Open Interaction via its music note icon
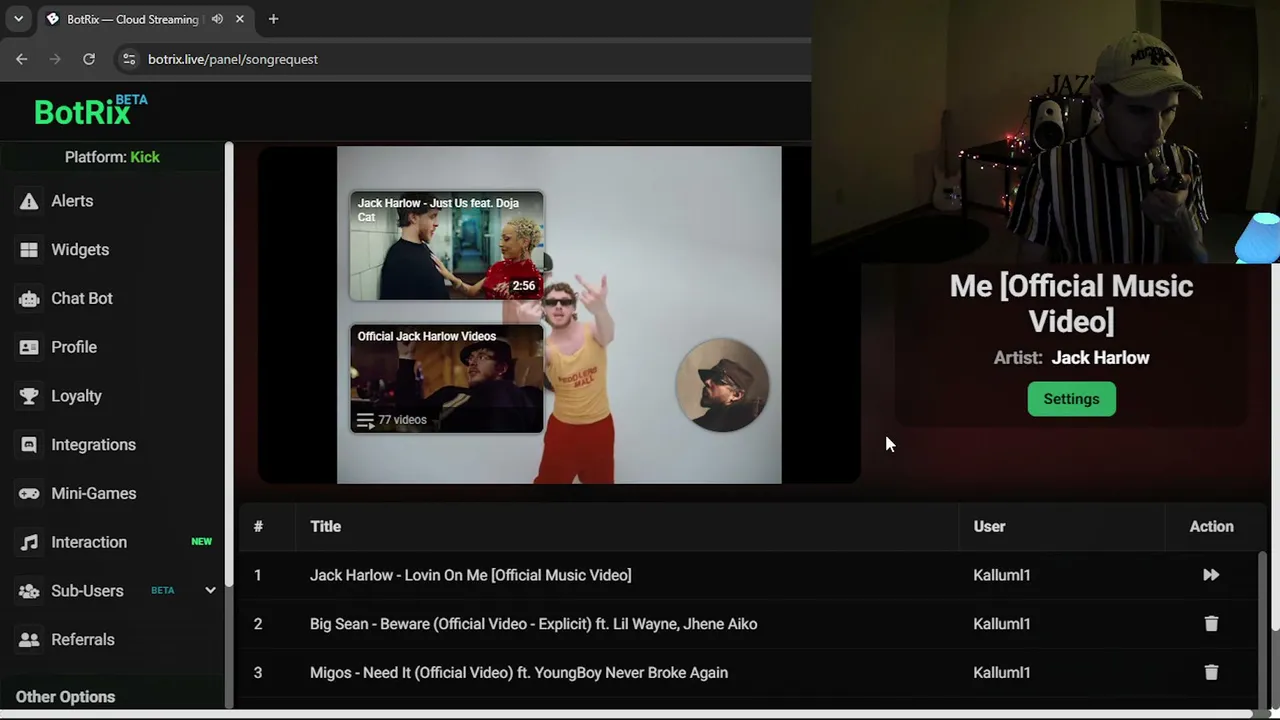 tap(29, 542)
